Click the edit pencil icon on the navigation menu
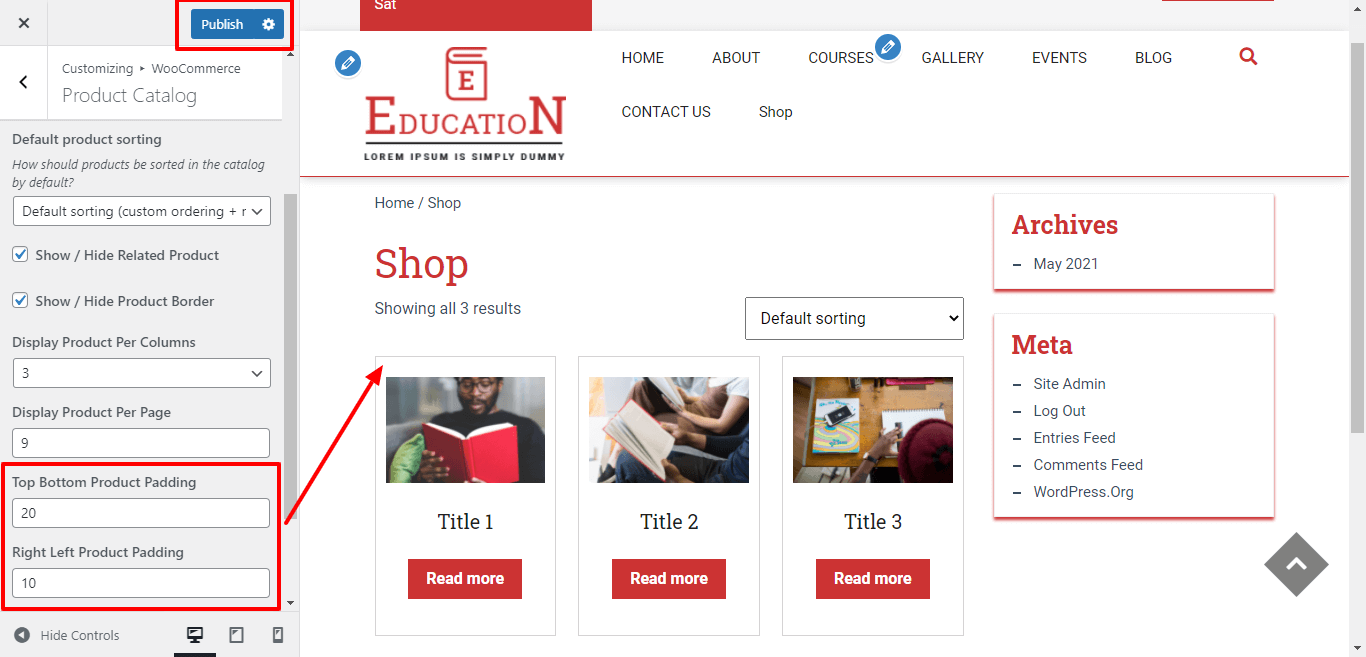The height and width of the screenshot is (657, 1366). 888,46
